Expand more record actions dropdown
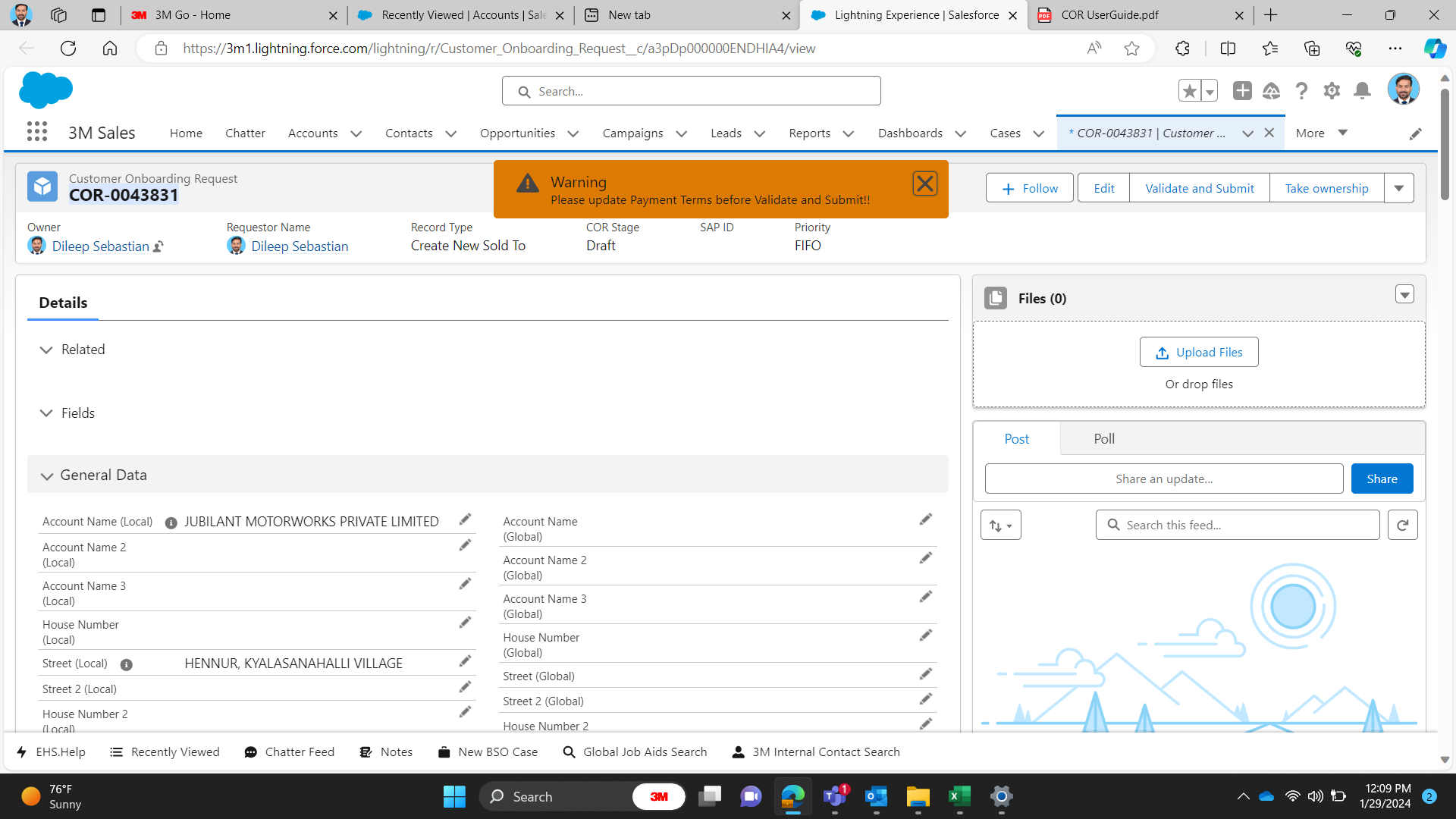Image resolution: width=1456 pixels, height=819 pixels. coord(1398,188)
